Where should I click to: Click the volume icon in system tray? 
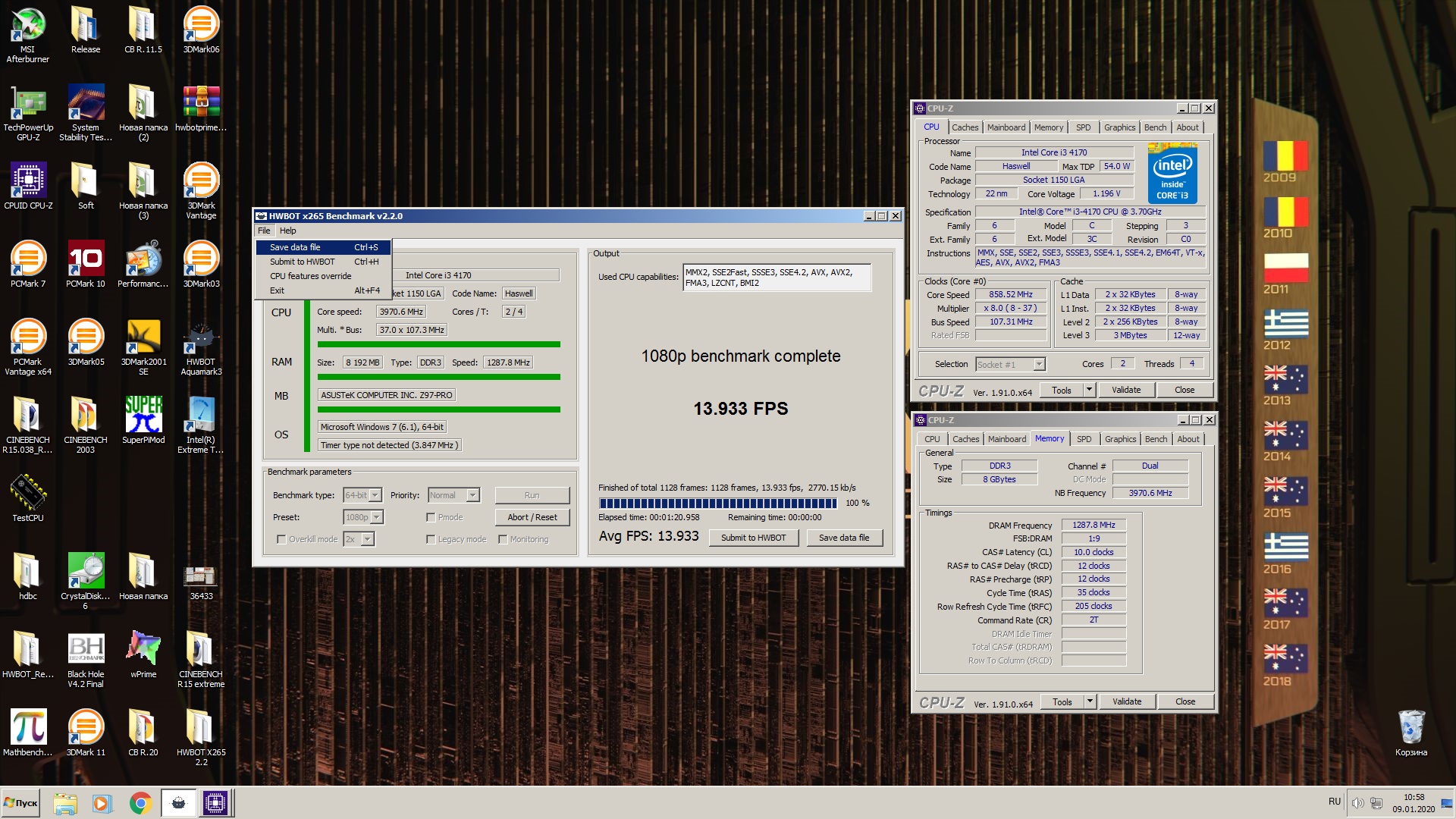(x=1358, y=803)
